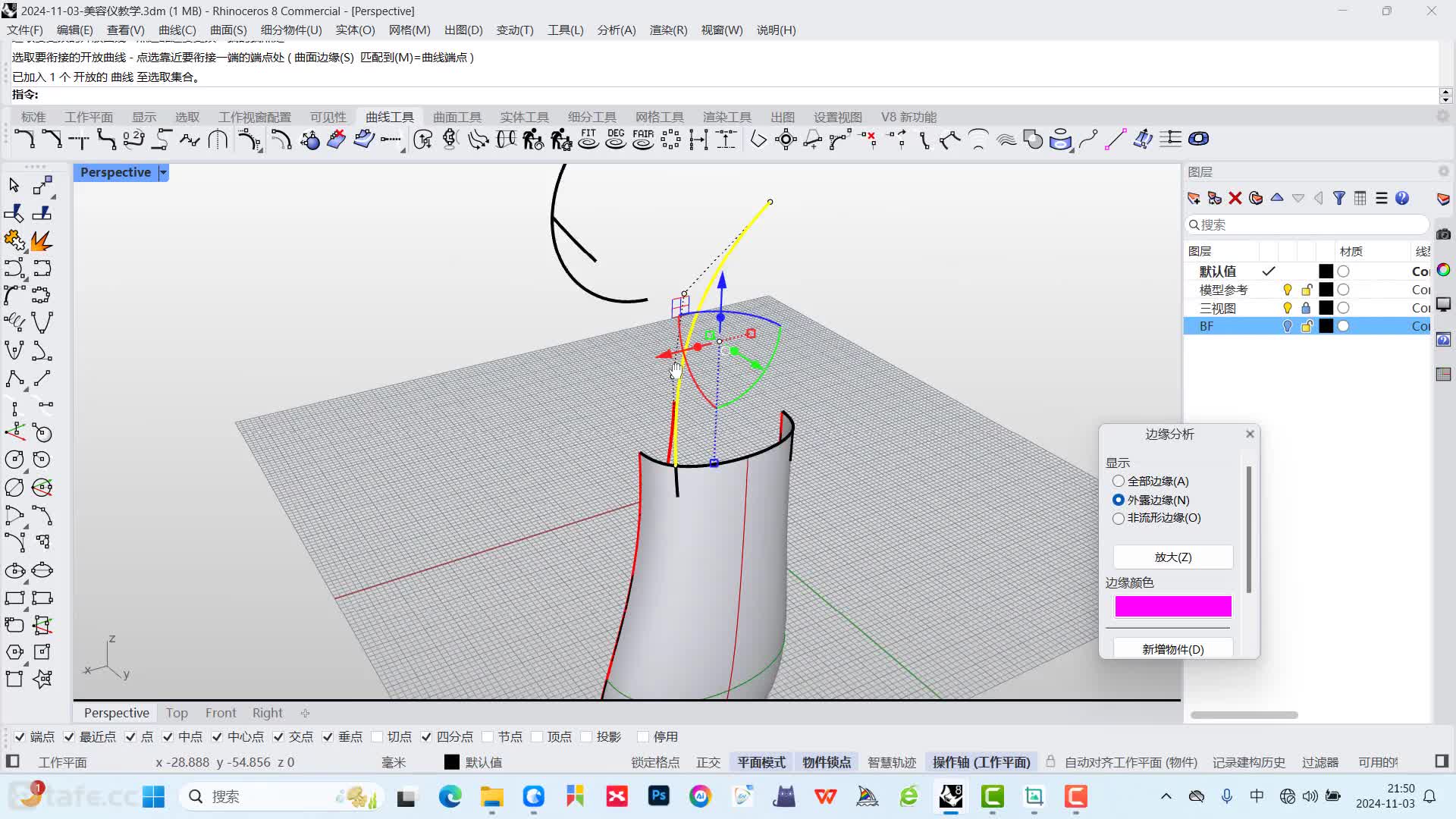This screenshot has width=1456, height=819.
Task: Click the Rhino app icon in Windows taskbar
Action: [951, 796]
